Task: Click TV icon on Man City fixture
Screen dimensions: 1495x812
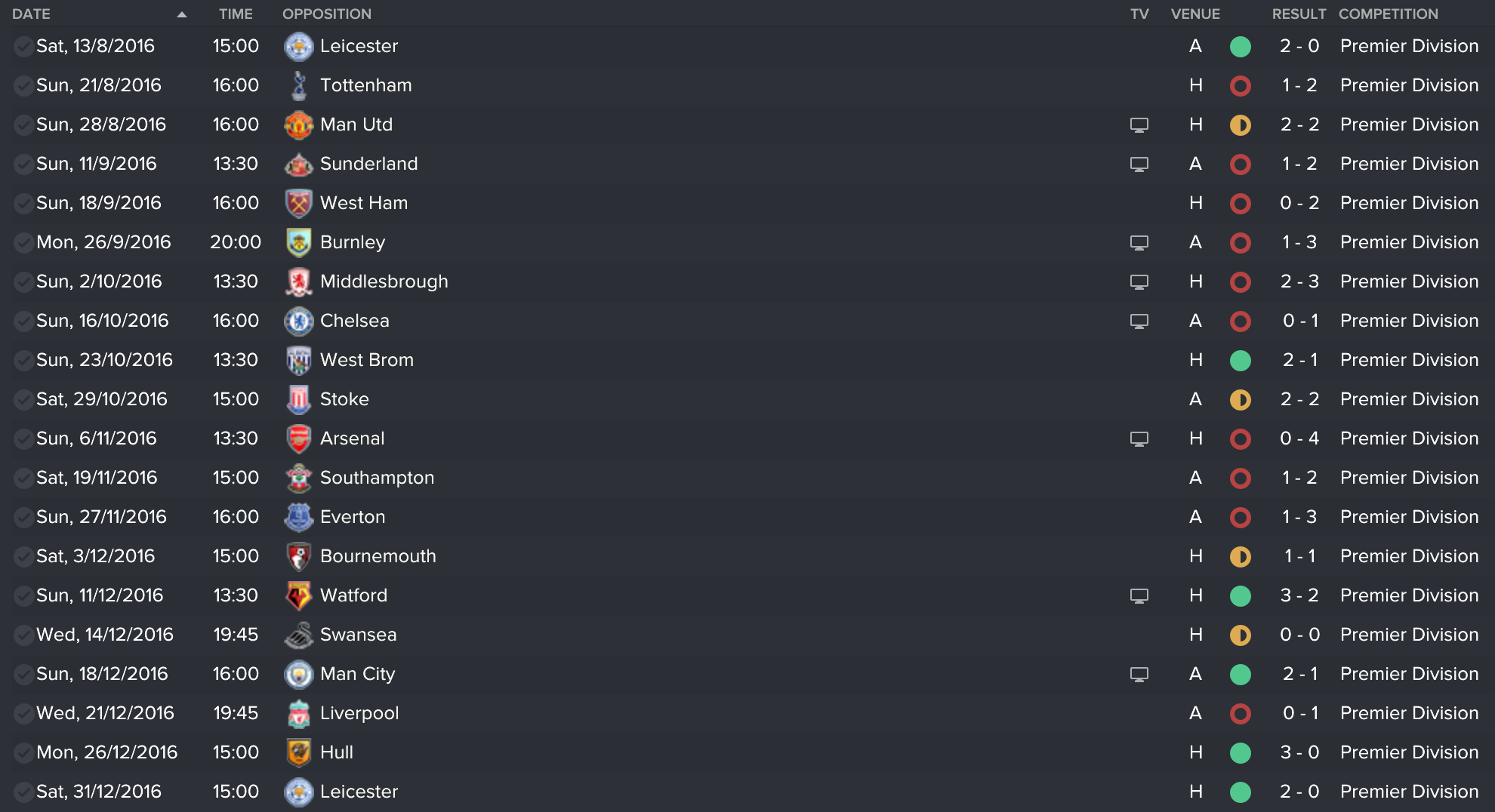Action: (x=1139, y=674)
